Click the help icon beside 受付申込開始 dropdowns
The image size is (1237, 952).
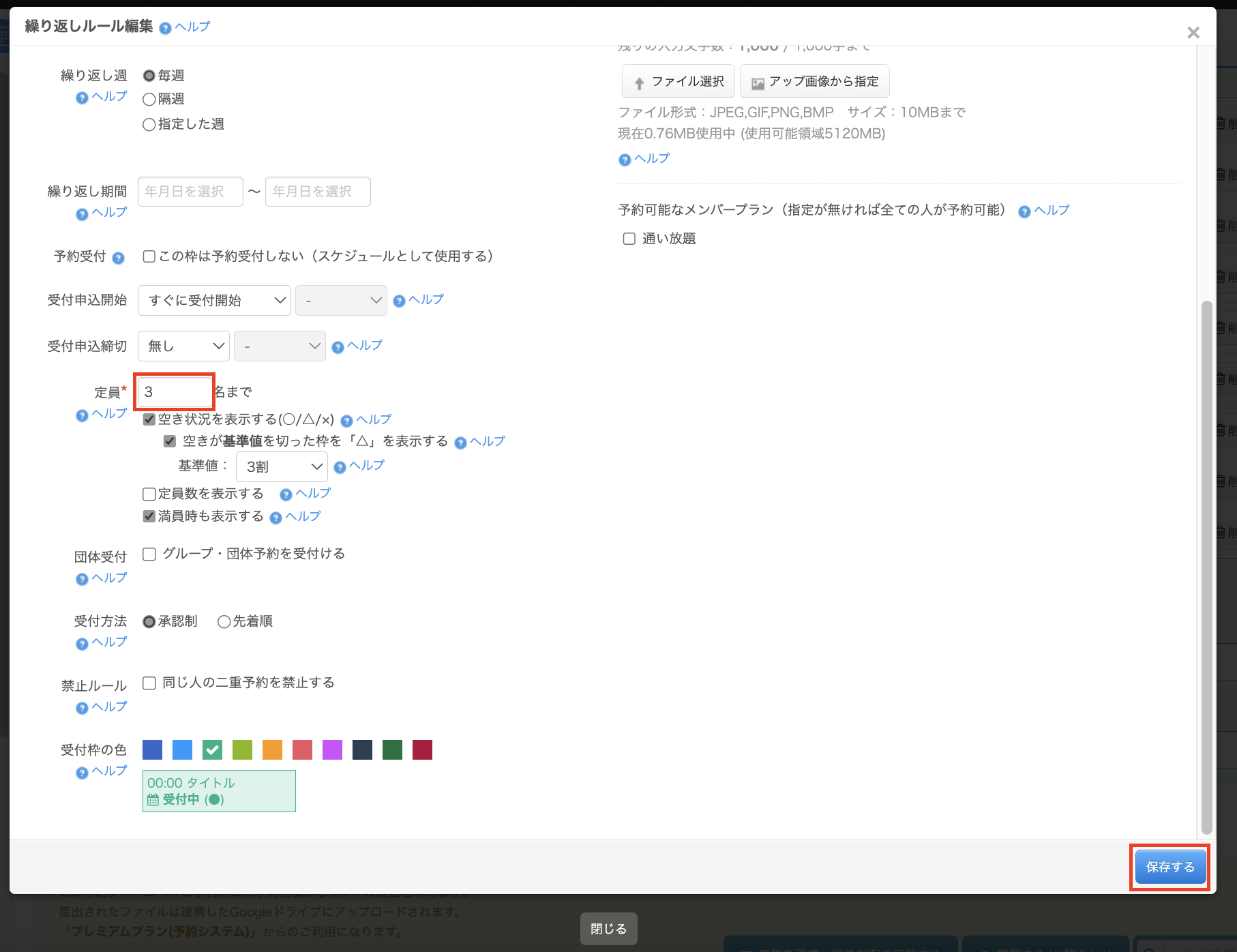point(400,301)
